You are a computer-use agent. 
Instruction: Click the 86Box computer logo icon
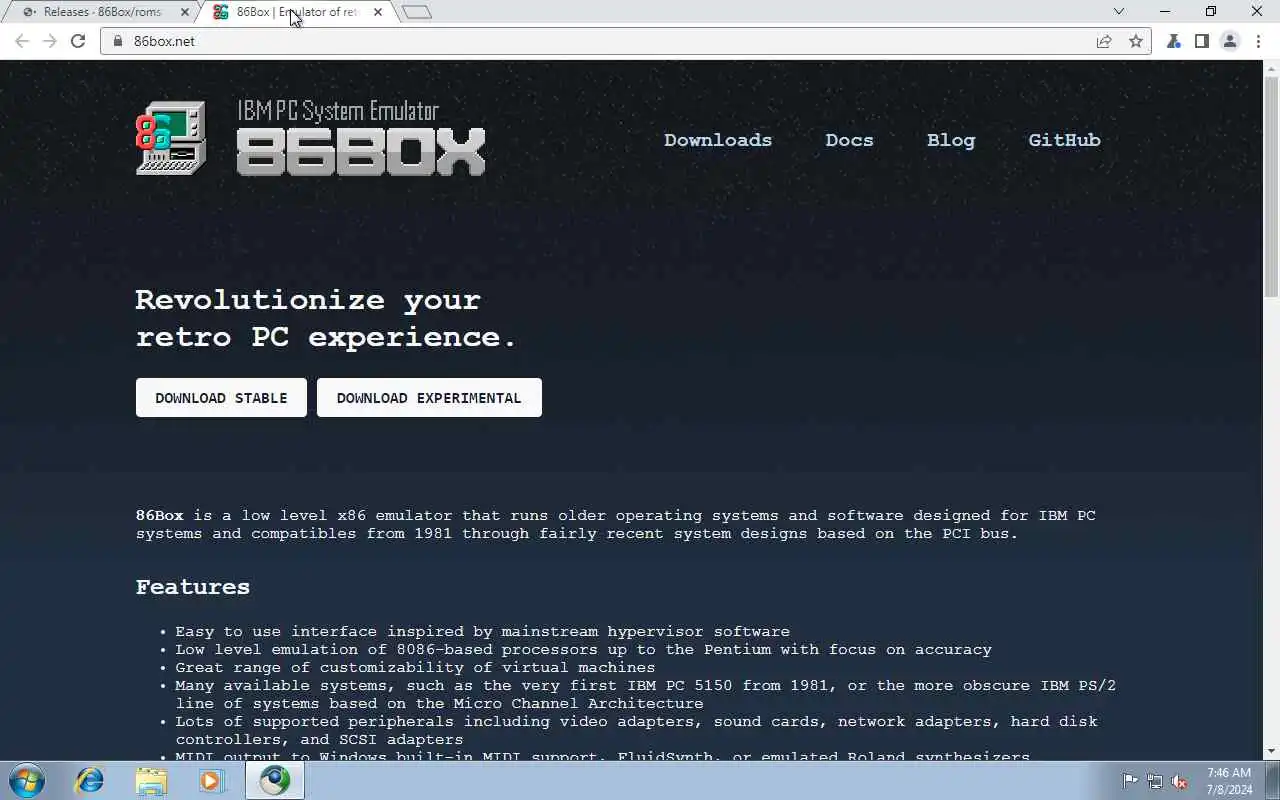tap(171, 138)
